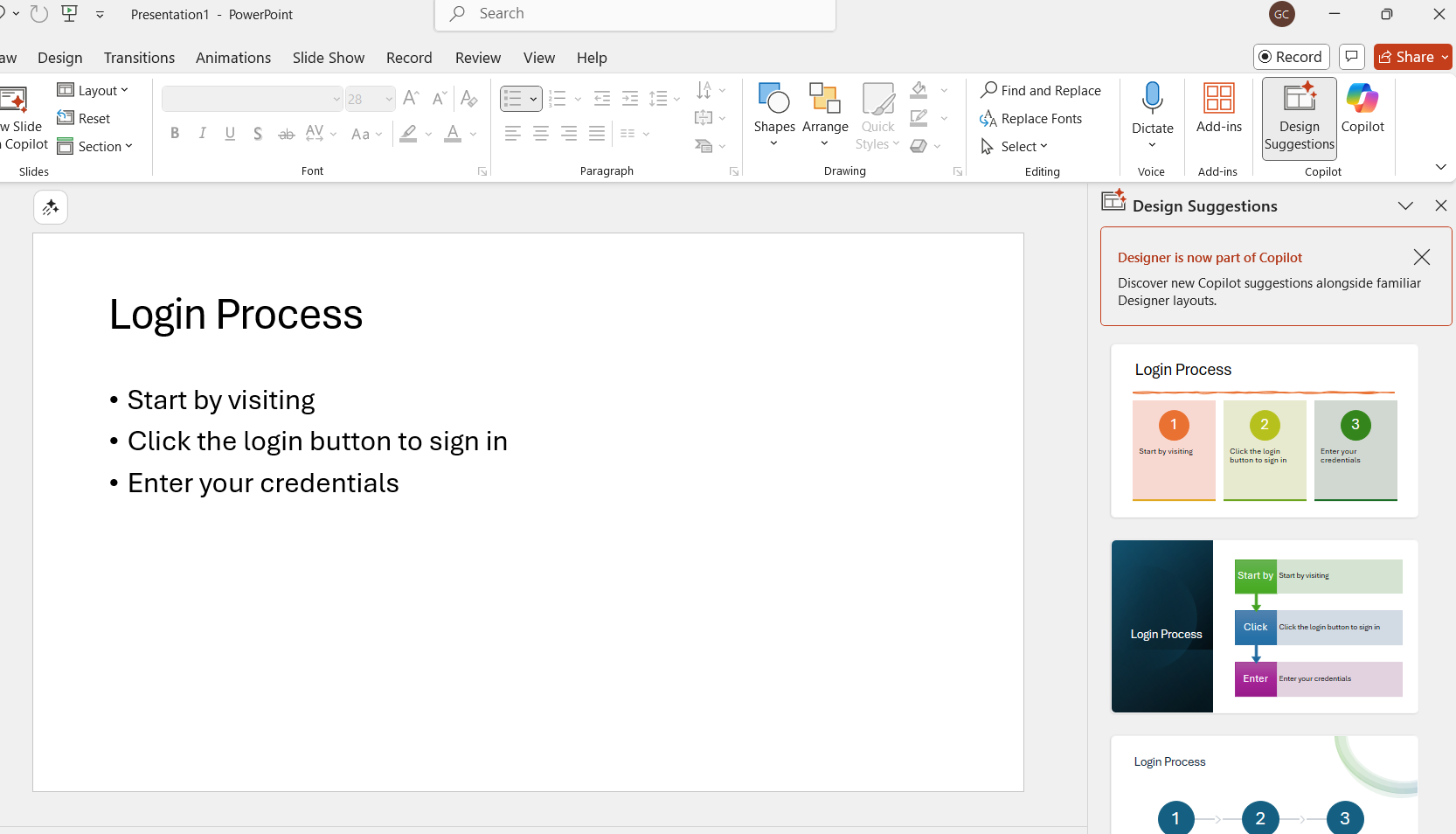Click the Record button
This screenshot has width=1456, height=834.
pos(1291,57)
